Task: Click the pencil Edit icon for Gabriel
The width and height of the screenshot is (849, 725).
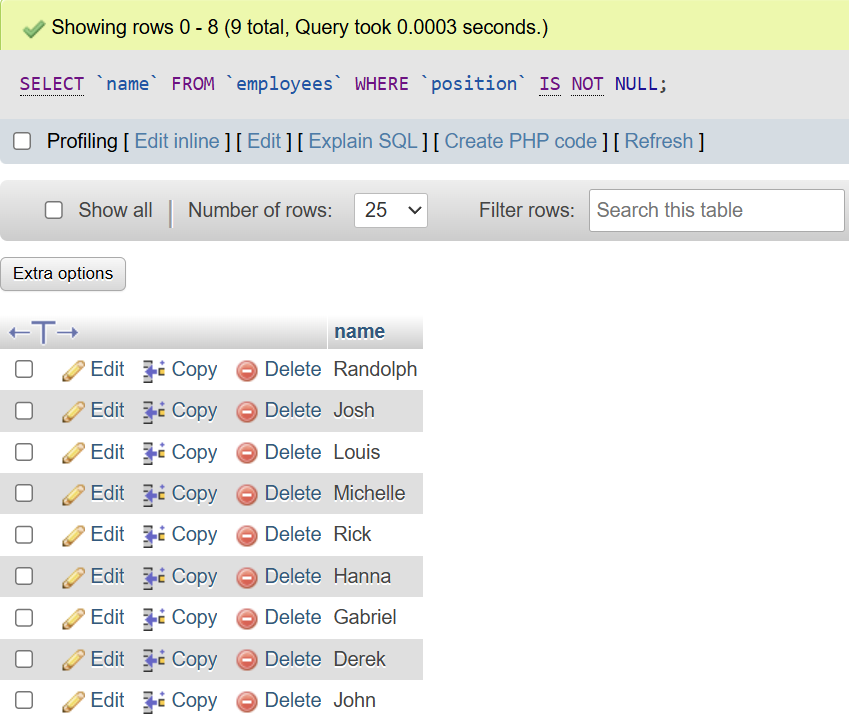Action: point(73,618)
